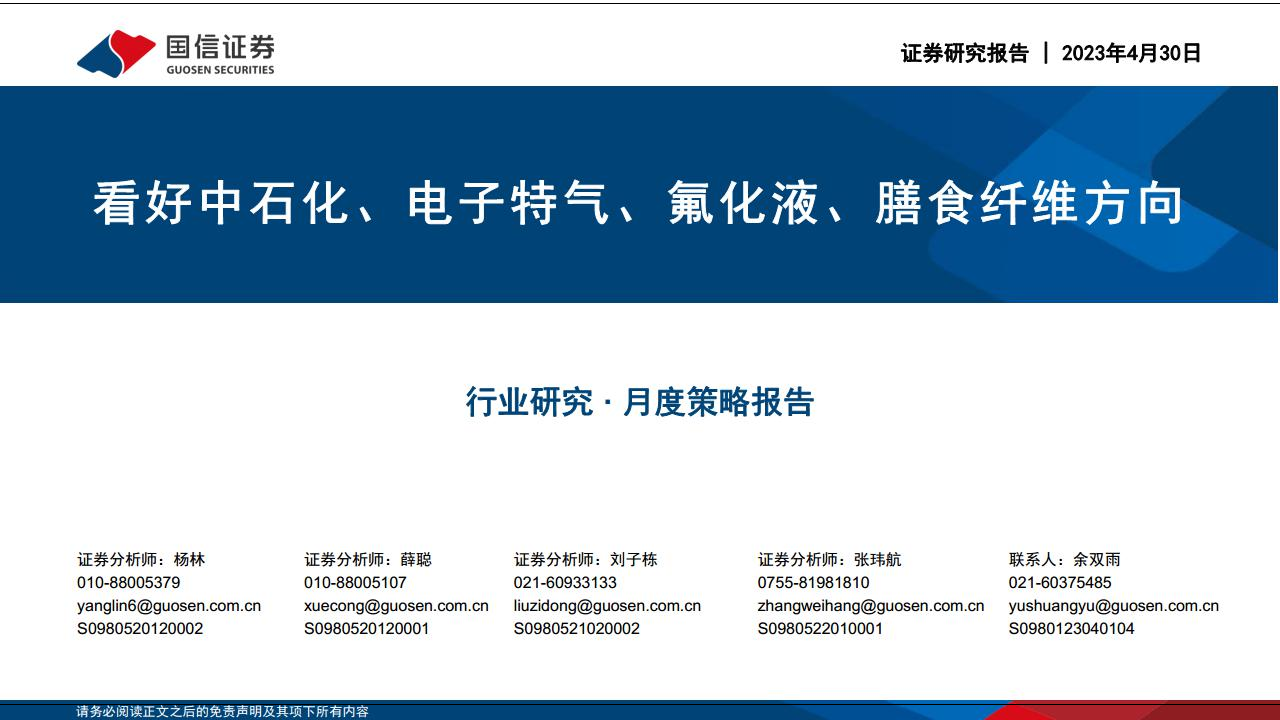Viewport: 1280px width, 720px height.
Task: Click analyst name 杨林
Action: click(189, 560)
